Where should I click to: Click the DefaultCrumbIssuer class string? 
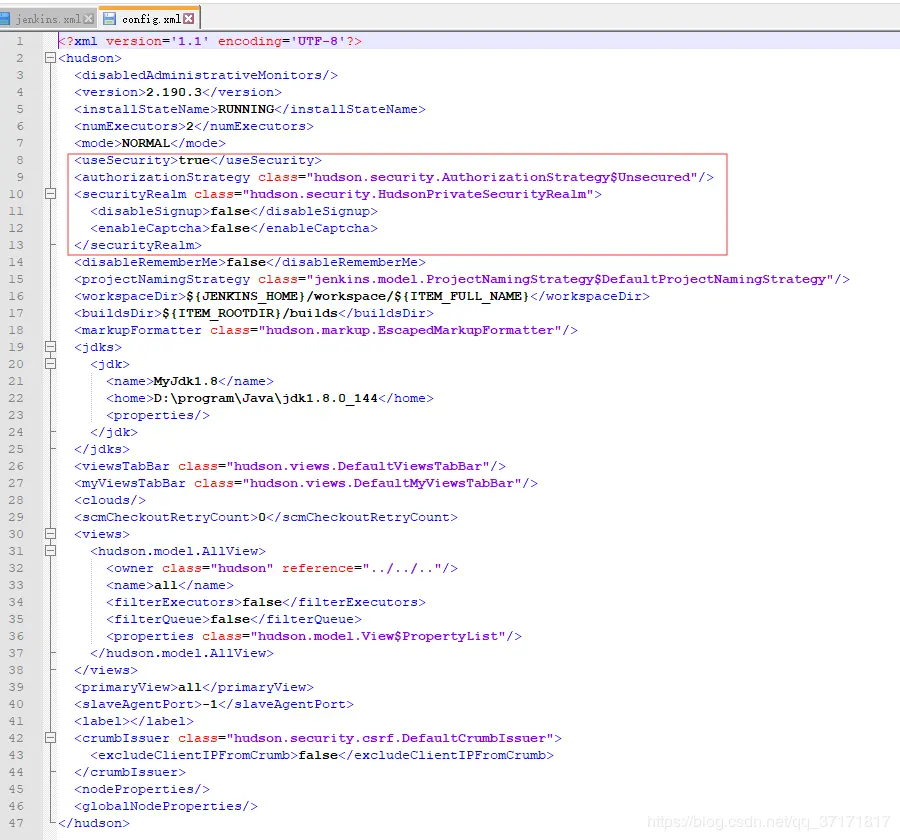point(390,738)
